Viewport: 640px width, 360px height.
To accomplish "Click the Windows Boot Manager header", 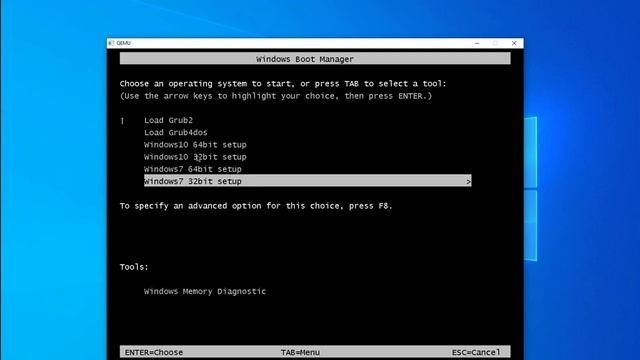I will click(x=315, y=59).
